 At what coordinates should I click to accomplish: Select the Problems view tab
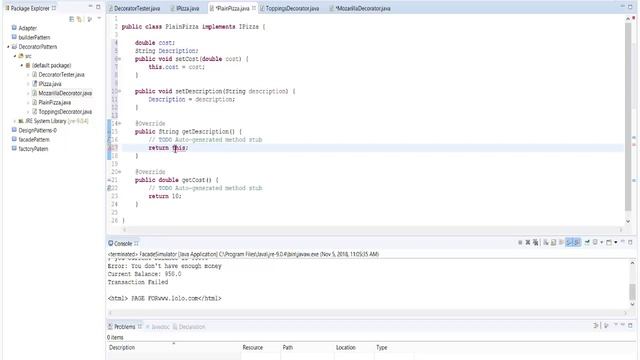click(x=124, y=327)
